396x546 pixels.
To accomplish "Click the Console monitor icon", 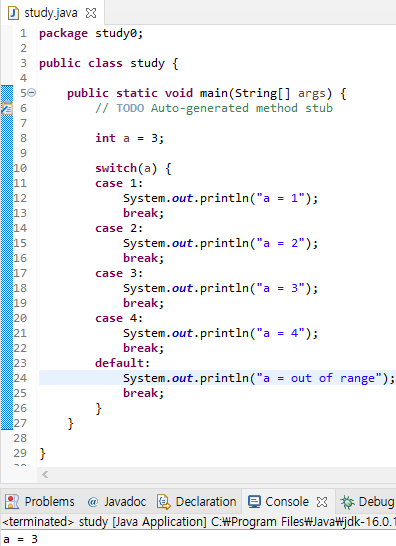I will [254, 502].
